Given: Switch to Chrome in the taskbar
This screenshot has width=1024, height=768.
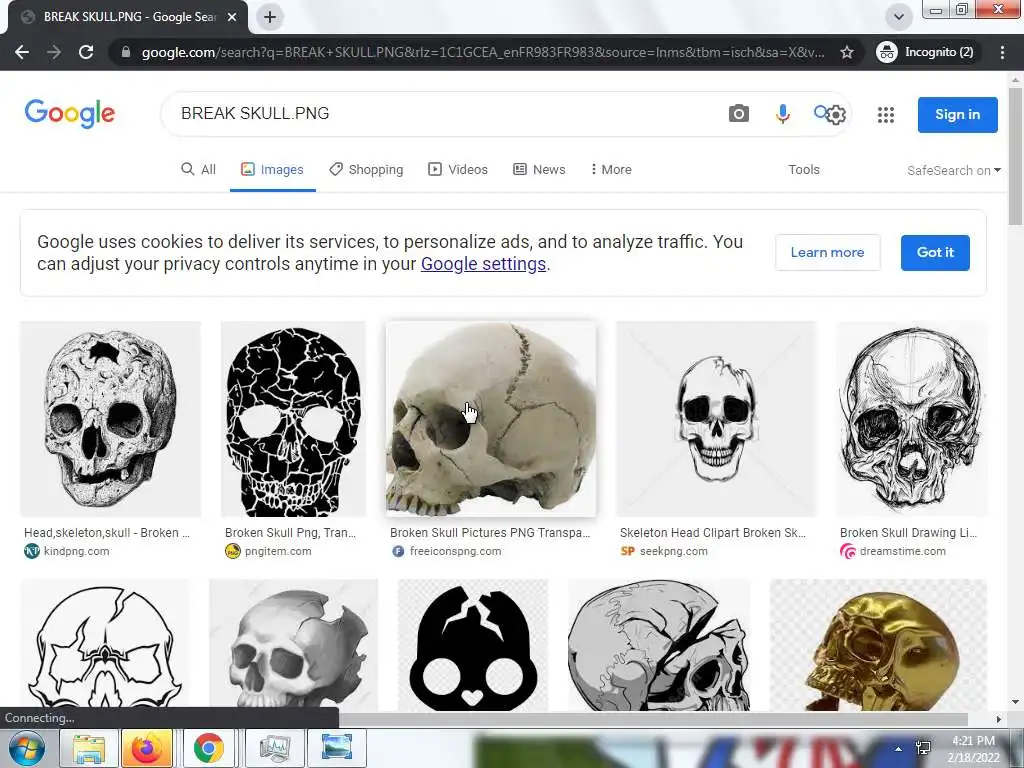Looking at the screenshot, I should (208, 748).
